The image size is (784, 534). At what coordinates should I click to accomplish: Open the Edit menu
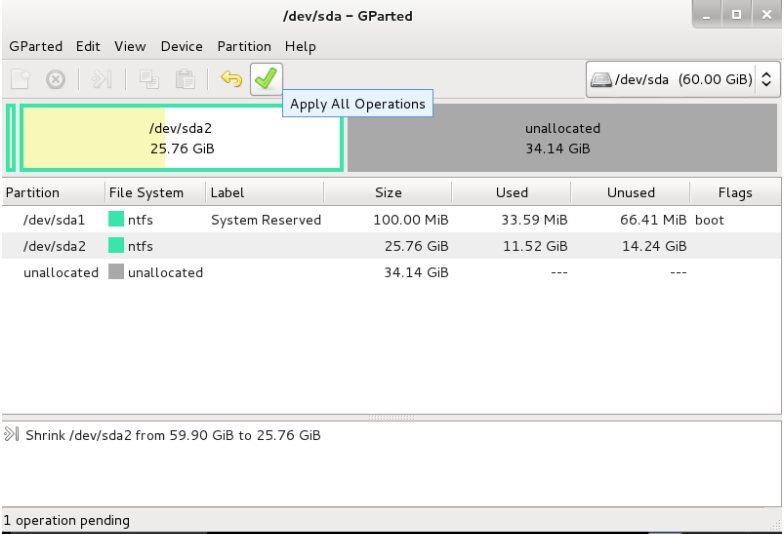pyautogui.click(x=88, y=46)
